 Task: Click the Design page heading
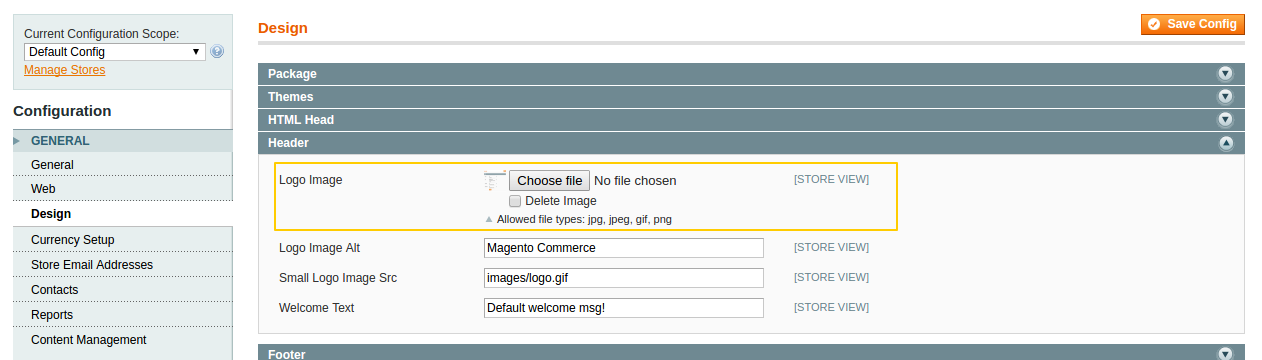pos(283,28)
